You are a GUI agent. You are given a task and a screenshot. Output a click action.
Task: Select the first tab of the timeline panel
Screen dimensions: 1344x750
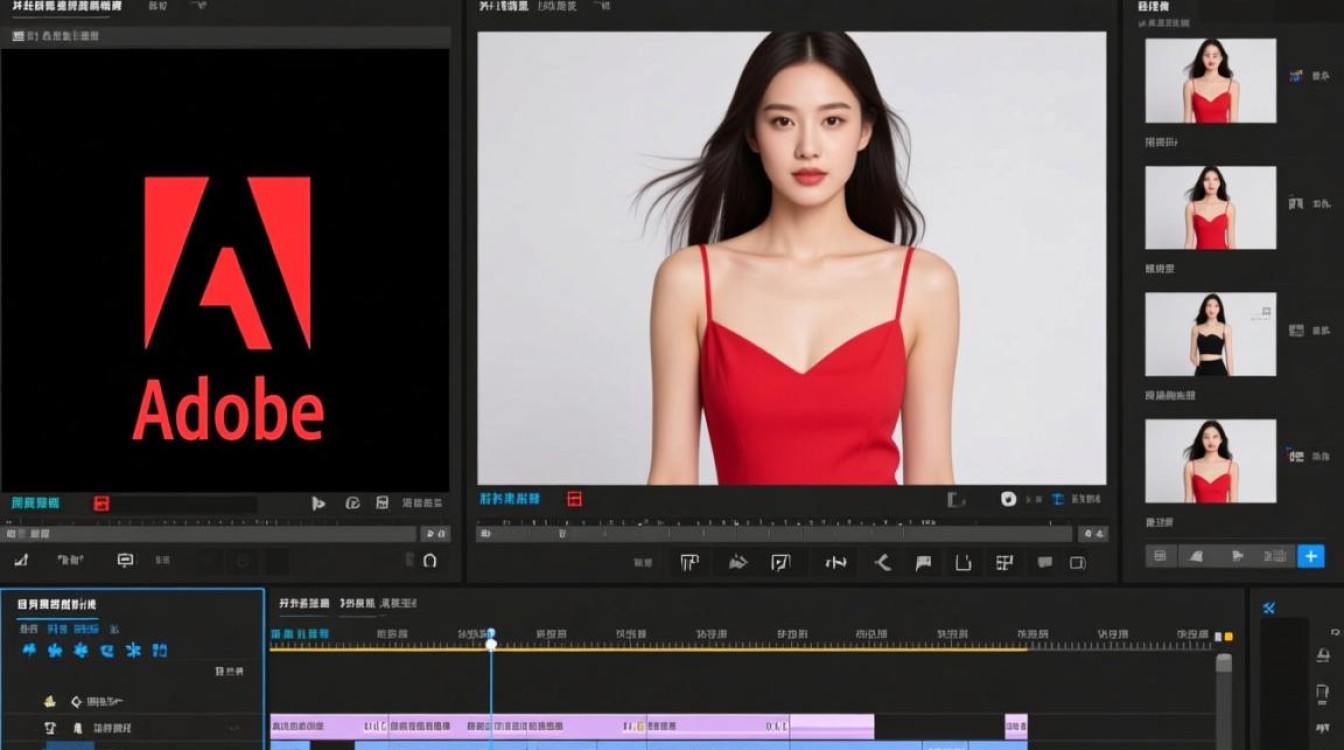click(x=304, y=604)
